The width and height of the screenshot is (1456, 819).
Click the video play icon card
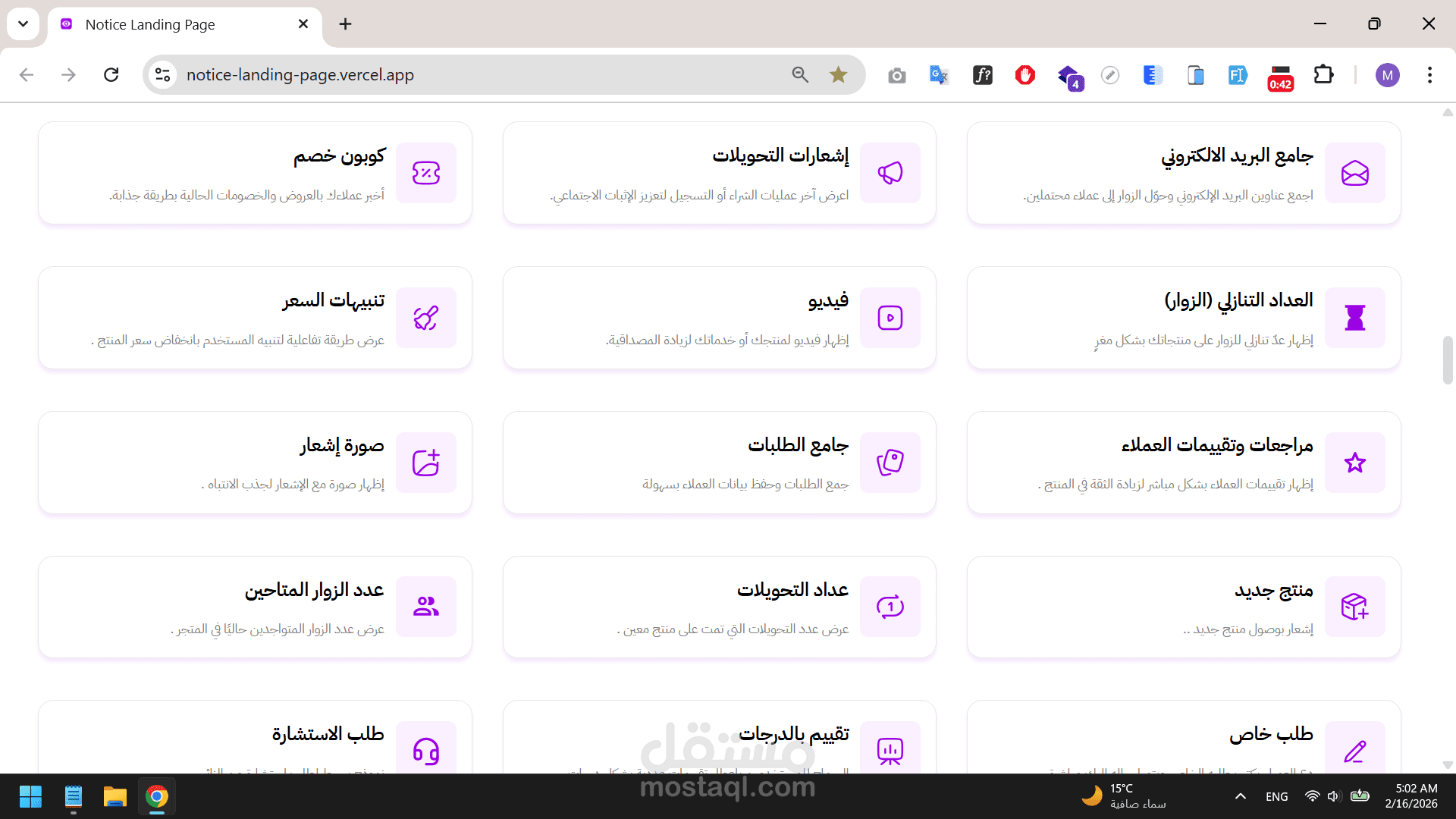click(890, 318)
